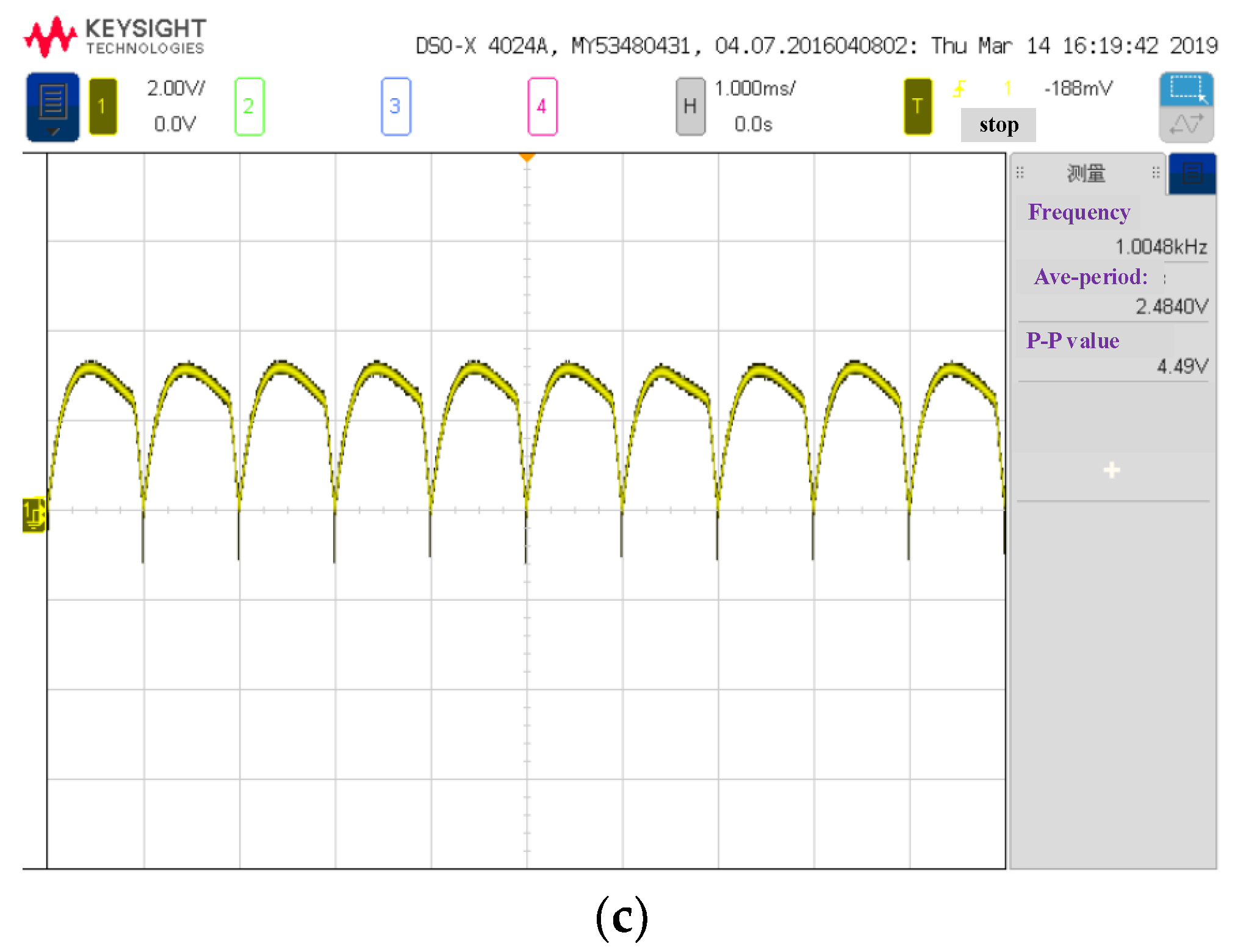Open the trigger T settings
The width and height of the screenshot is (1235, 952).
(x=917, y=107)
